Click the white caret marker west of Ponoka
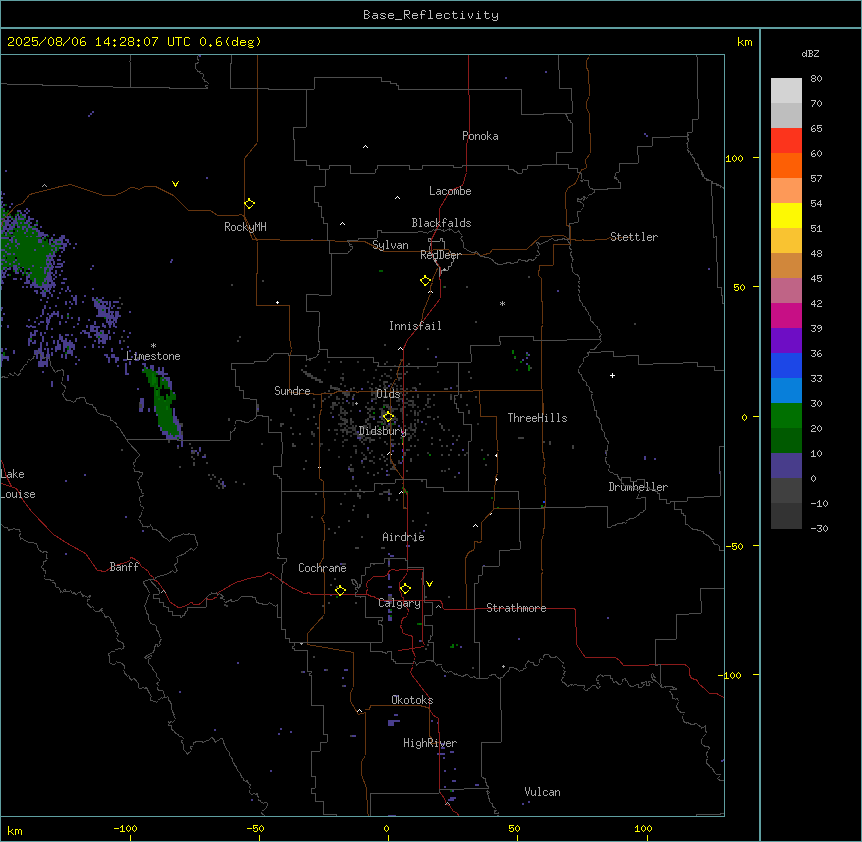The height and width of the screenshot is (842, 862). (365, 147)
